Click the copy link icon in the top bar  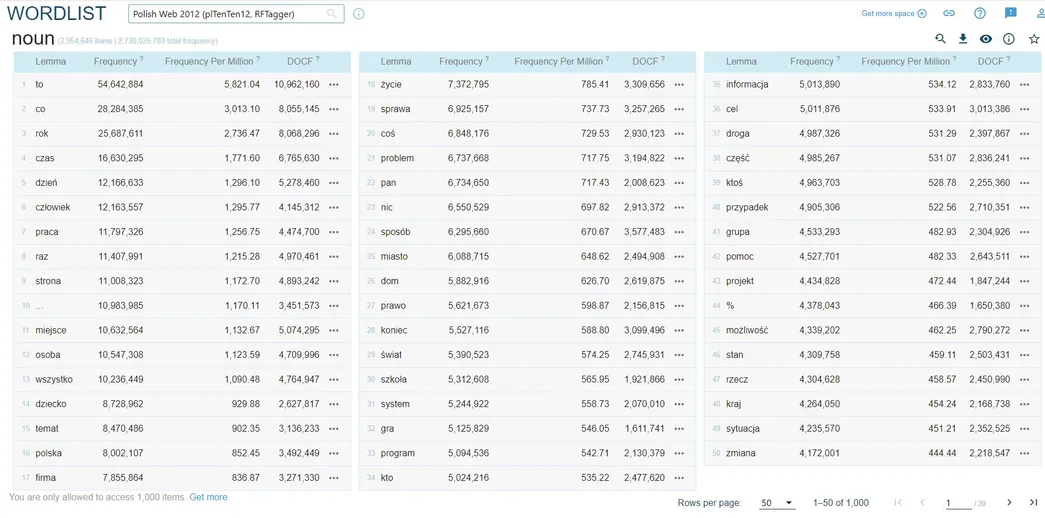(950, 13)
